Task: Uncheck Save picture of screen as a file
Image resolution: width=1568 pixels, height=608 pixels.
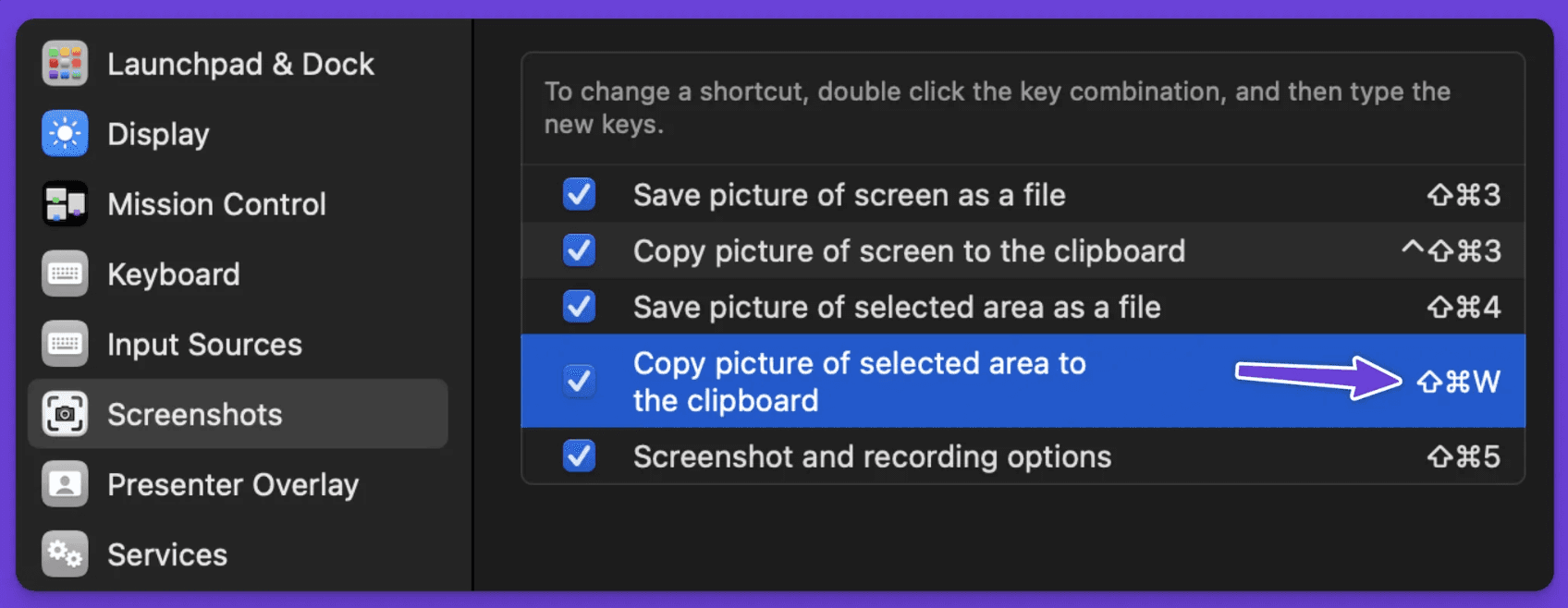Action: 580,195
